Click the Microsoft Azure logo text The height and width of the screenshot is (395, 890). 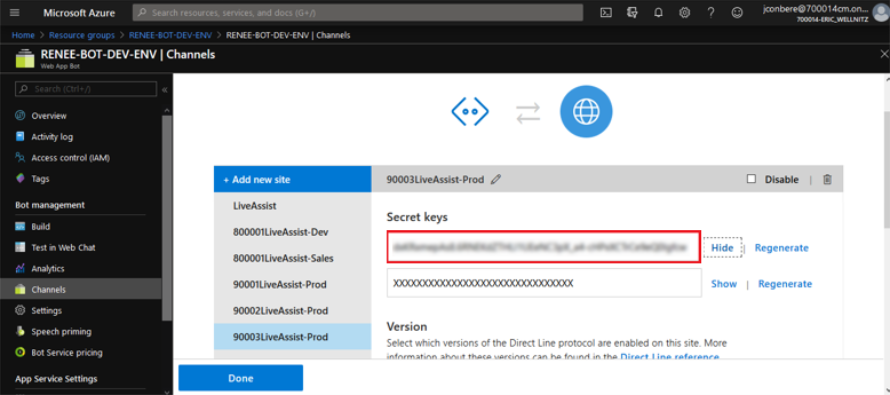[x=78, y=12]
